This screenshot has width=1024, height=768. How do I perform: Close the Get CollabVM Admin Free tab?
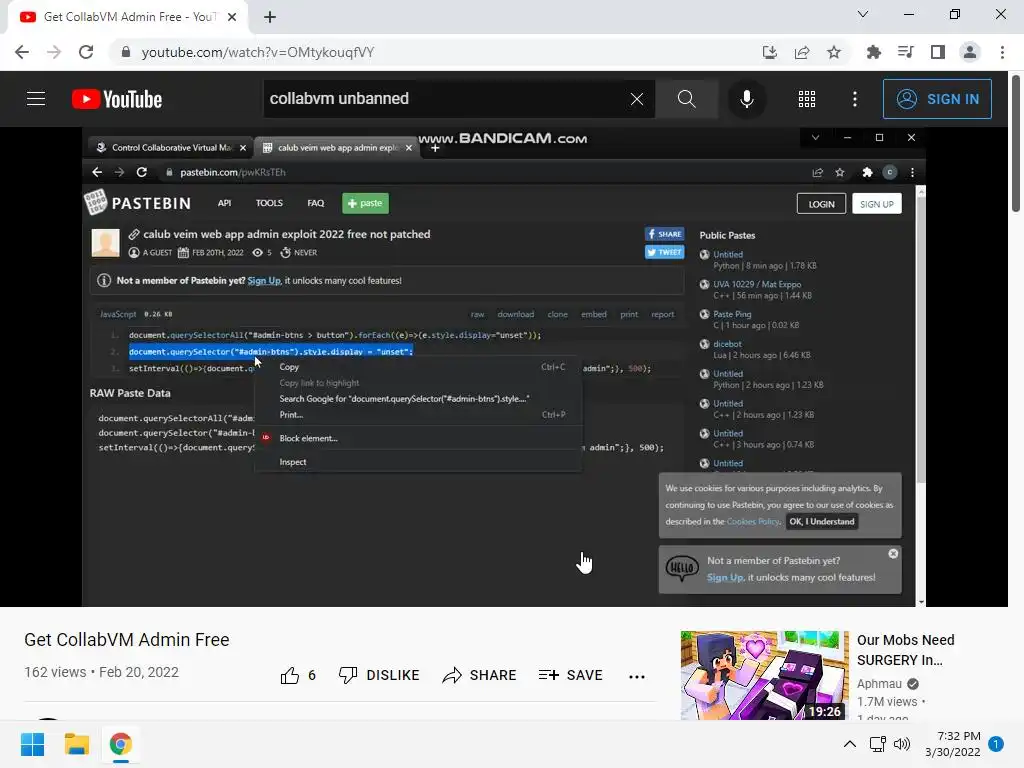tap(232, 17)
